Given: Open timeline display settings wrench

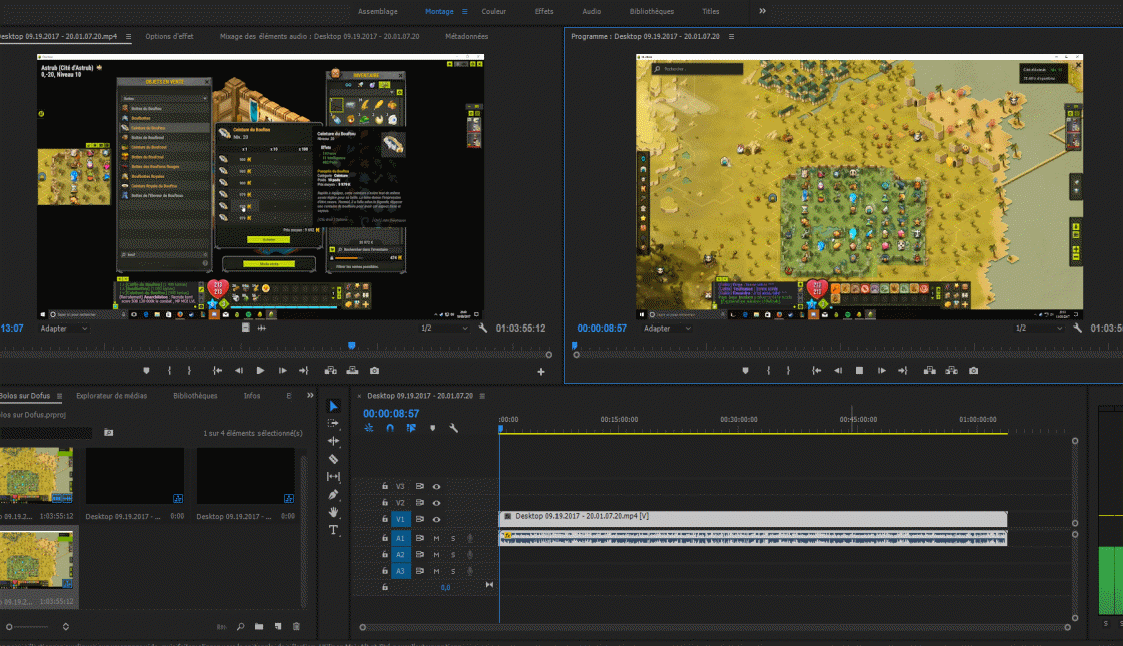Looking at the screenshot, I should coord(453,428).
